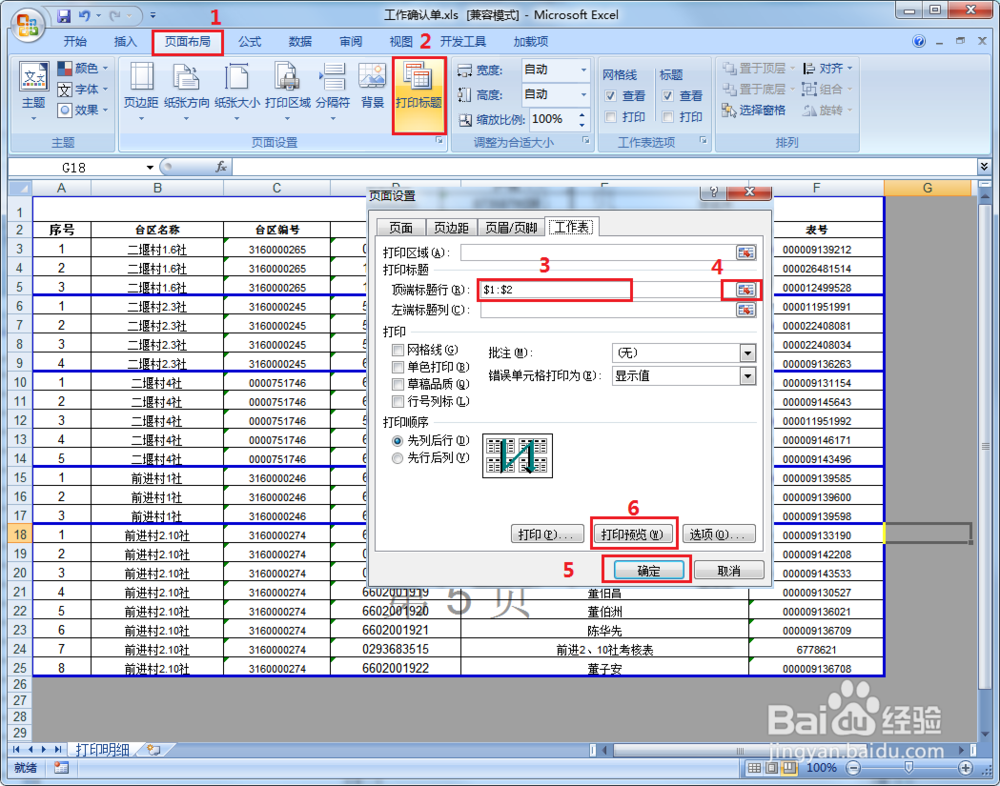Screen dimensions: 1000x786
Task: Click range selector for top title rows
Action: [746, 290]
